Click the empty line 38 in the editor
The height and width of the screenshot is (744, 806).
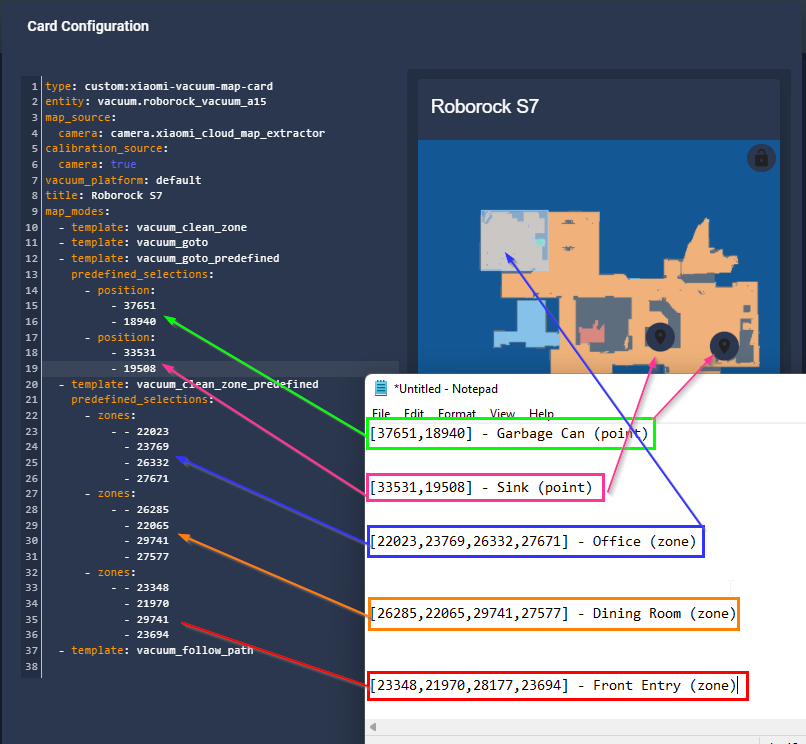(x=219, y=667)
